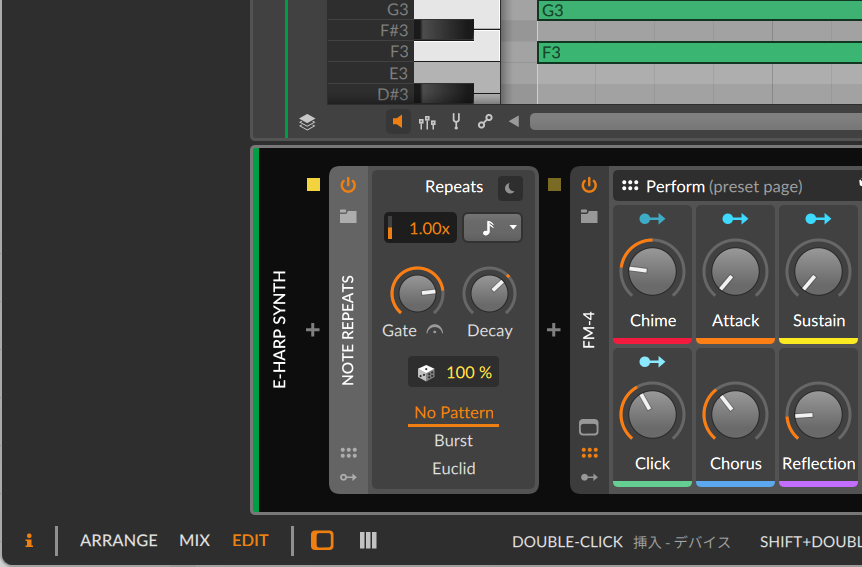Open the FM-4 preset folder icon
The image size is (862, 567).
click(589, 216)
